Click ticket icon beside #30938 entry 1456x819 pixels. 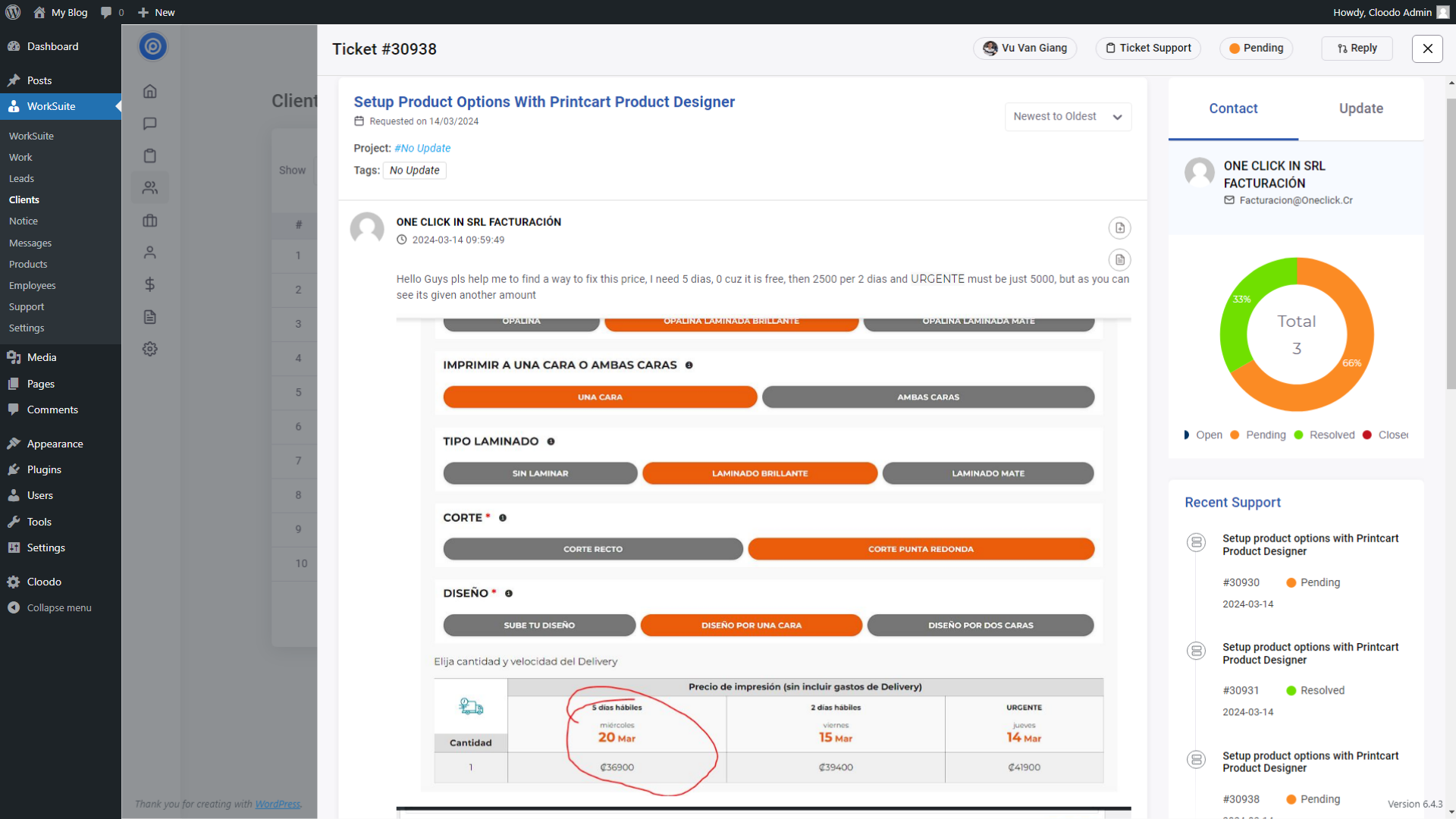point(1196,759)
